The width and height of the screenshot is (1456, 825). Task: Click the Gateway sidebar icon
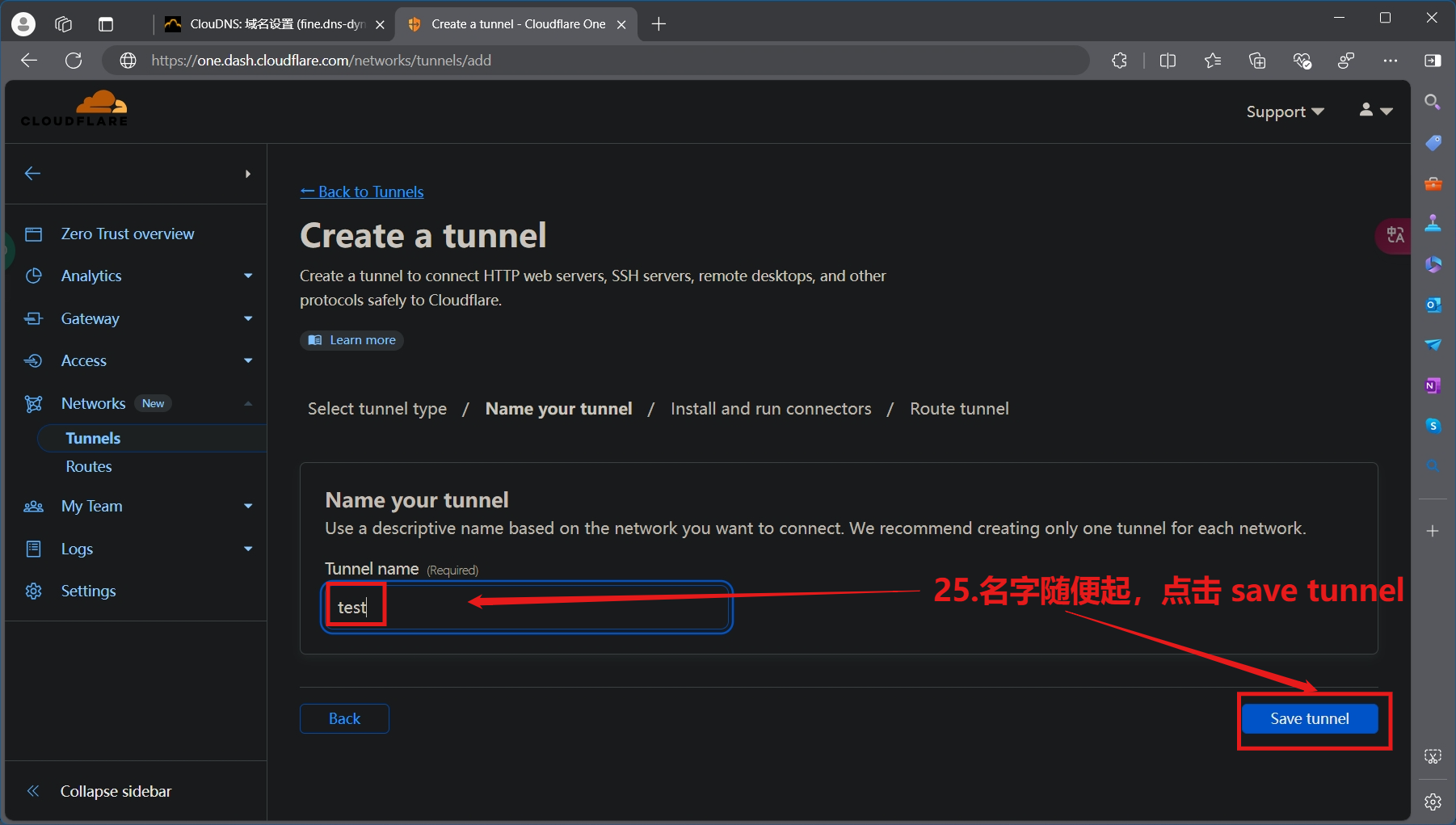(x=33, y=318)
